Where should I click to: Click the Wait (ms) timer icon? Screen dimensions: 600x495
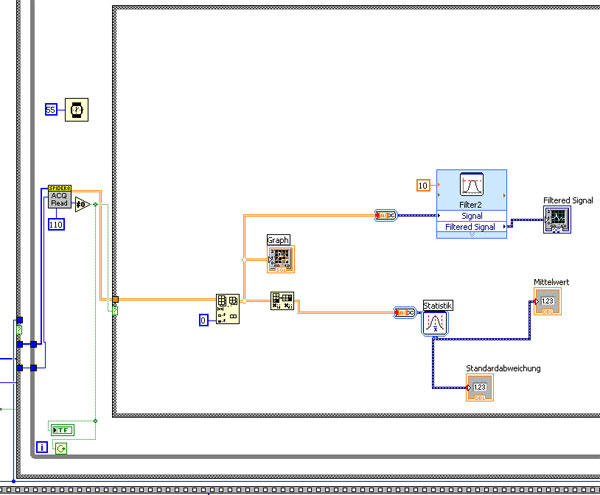click(77, 110)
